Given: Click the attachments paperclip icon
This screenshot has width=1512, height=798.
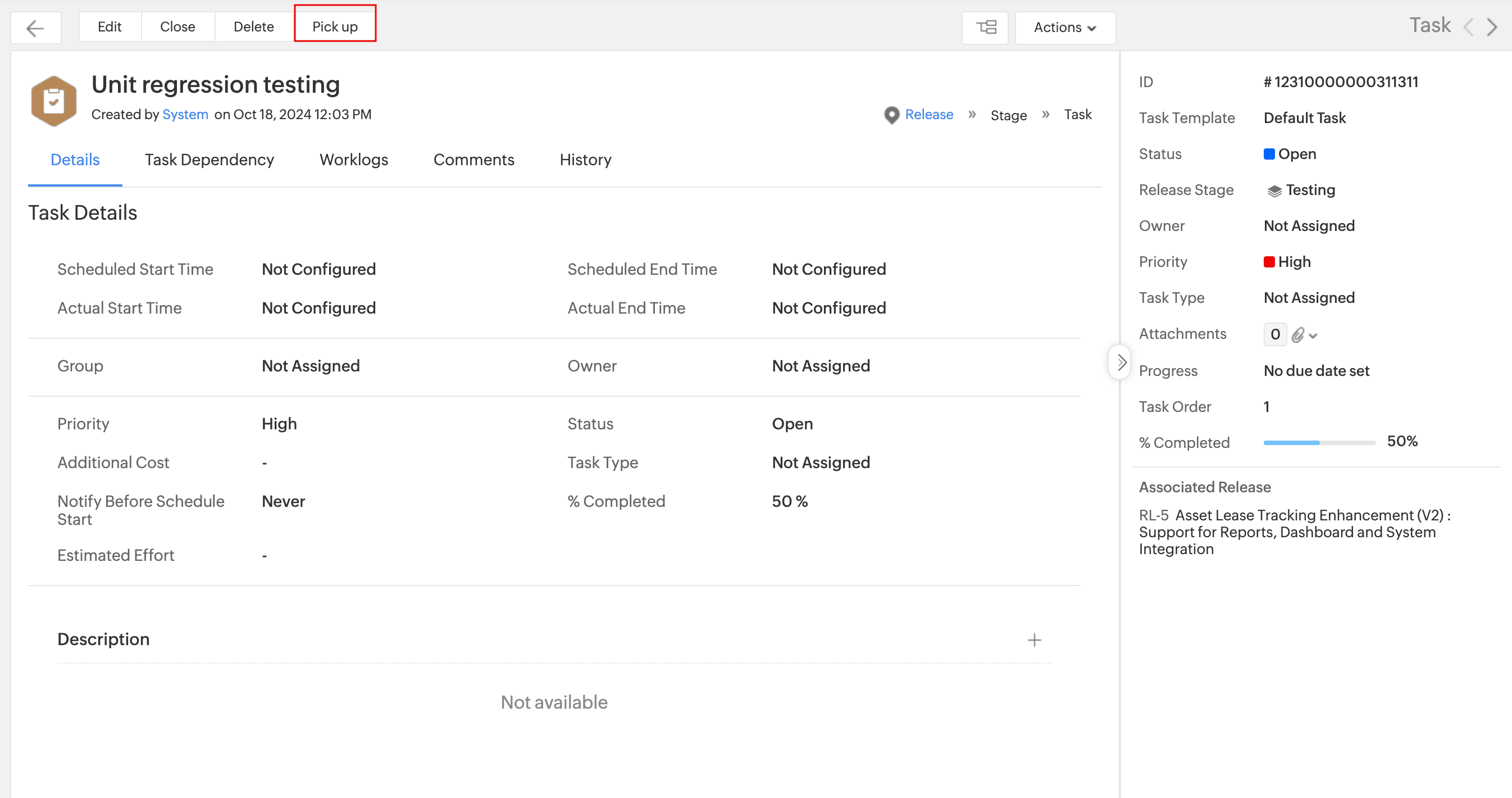Looking at the screenshot, I should click(1298, 335).
